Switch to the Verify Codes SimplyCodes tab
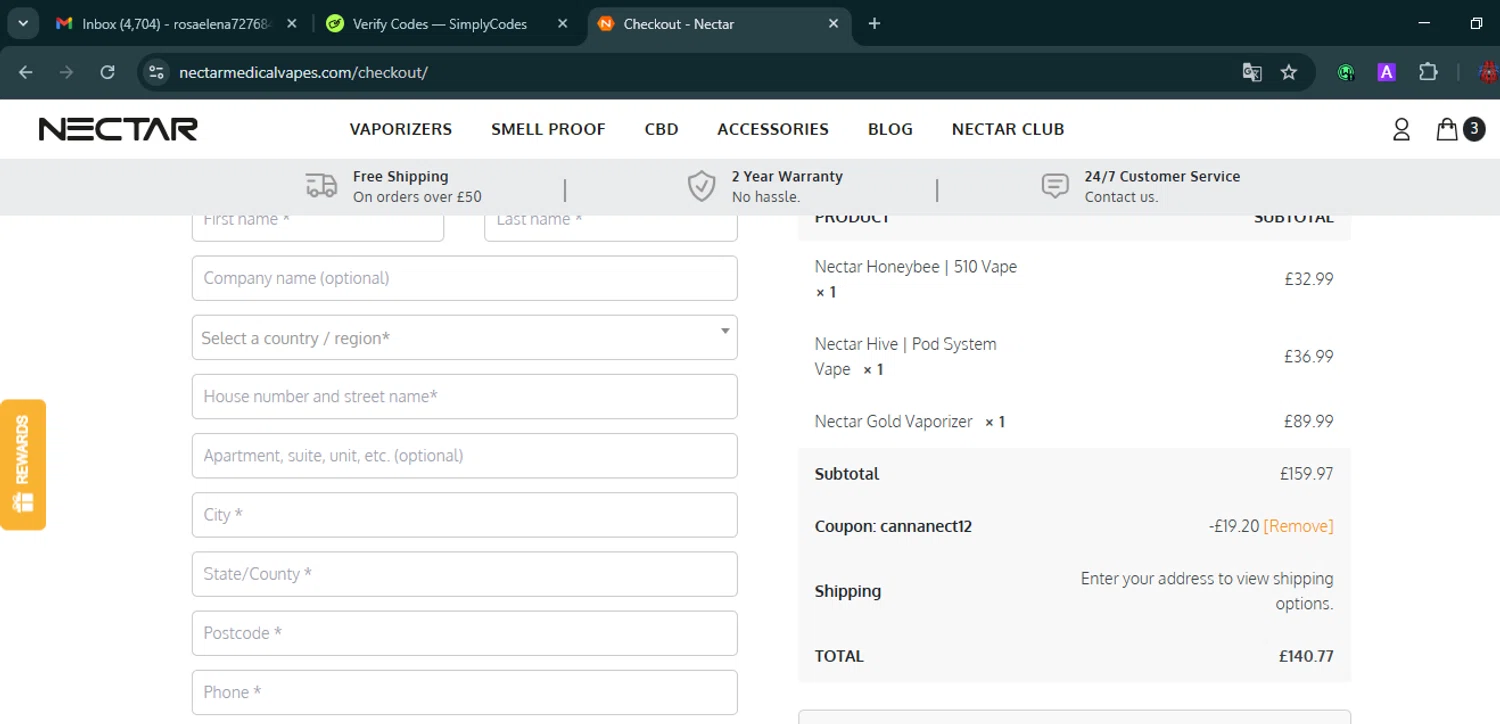 448,24
